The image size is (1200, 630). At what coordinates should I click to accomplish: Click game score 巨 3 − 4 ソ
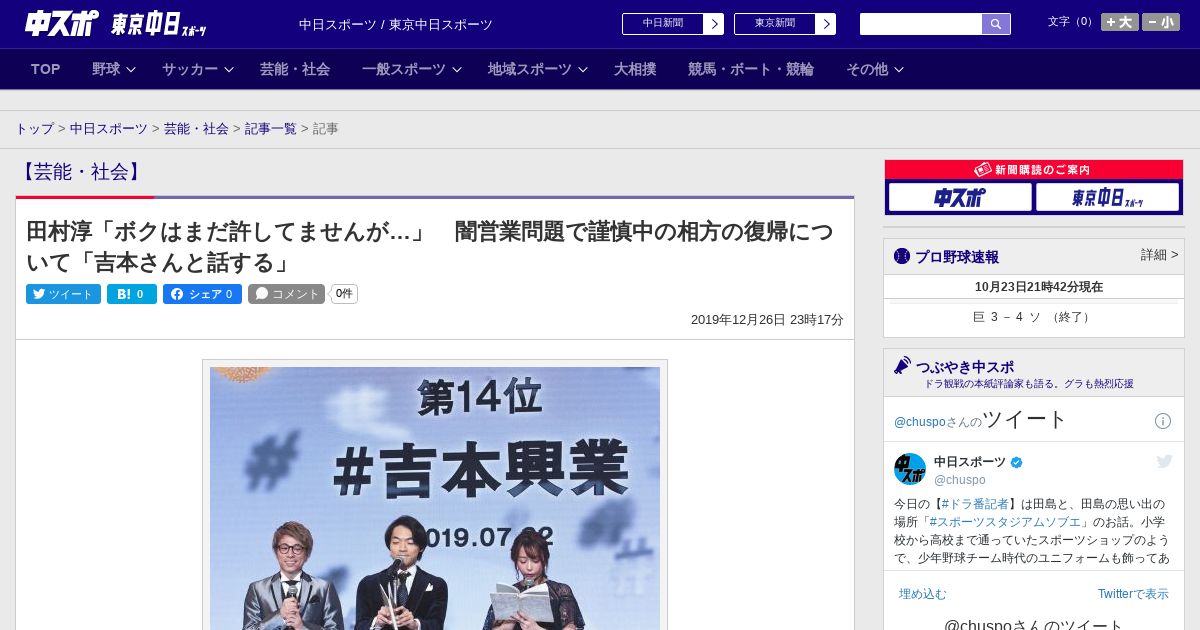click(1034, 317)
